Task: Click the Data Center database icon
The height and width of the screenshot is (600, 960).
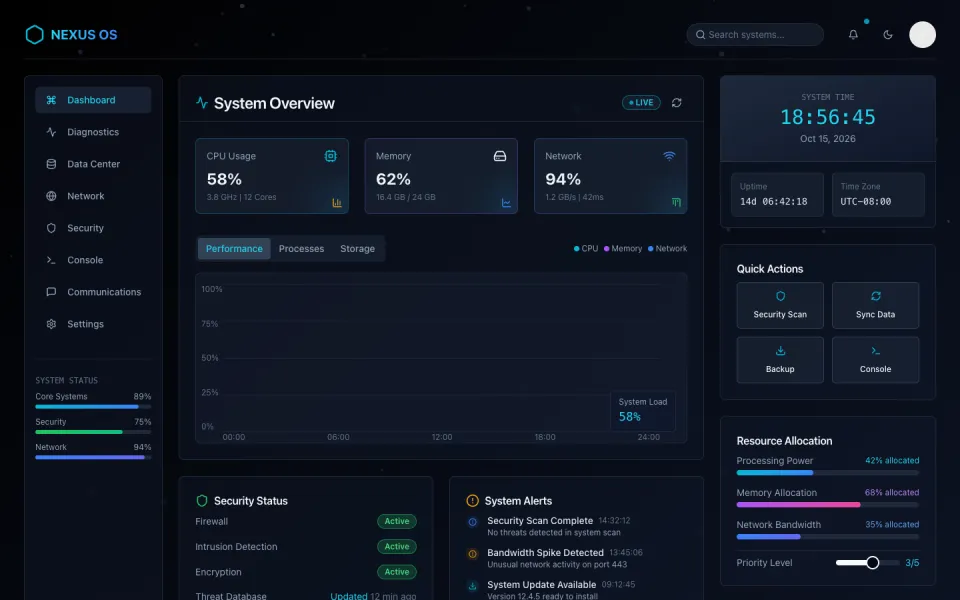Action: click(x=51, y=164)
